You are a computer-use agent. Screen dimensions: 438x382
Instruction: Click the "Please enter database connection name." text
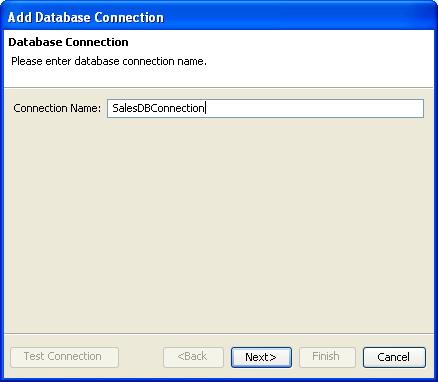pos(109,61)
